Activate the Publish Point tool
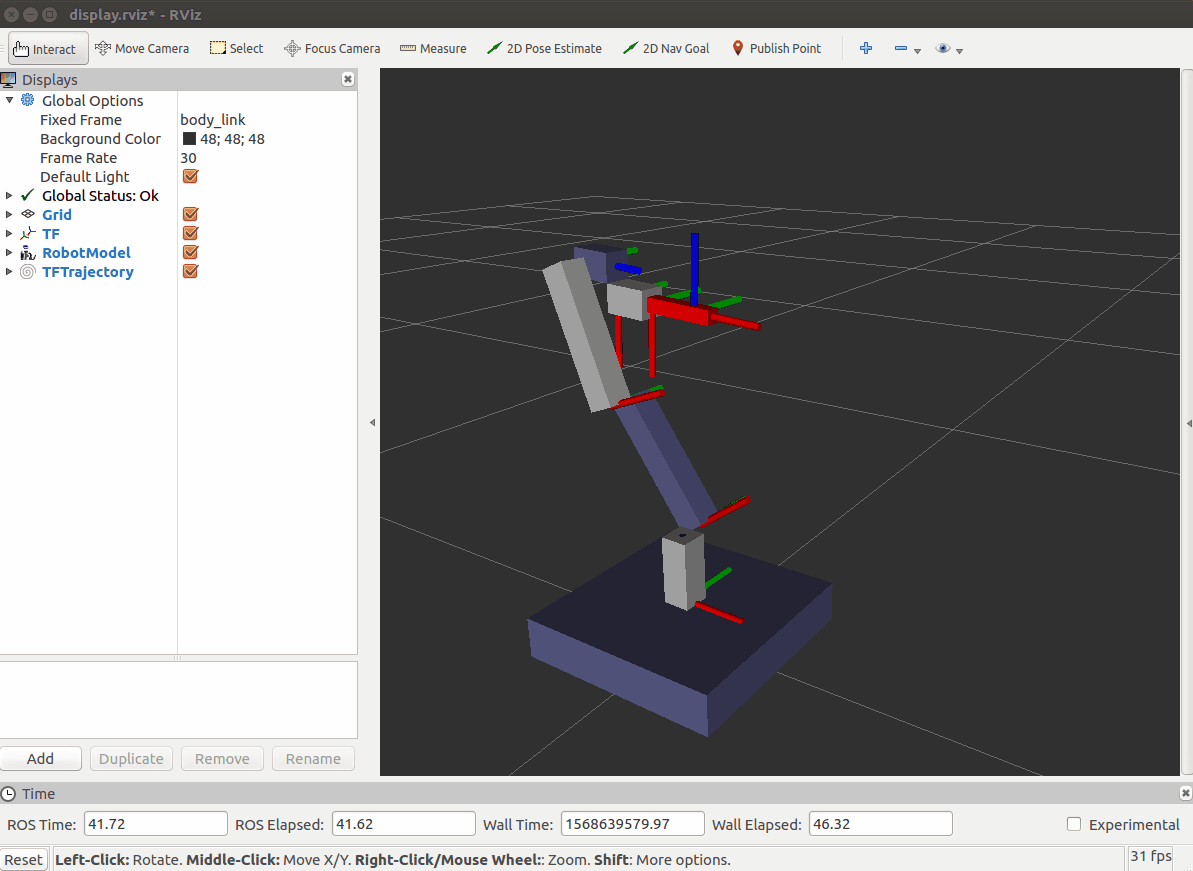Screen dimensions: 1193x871 coord(776,47)
